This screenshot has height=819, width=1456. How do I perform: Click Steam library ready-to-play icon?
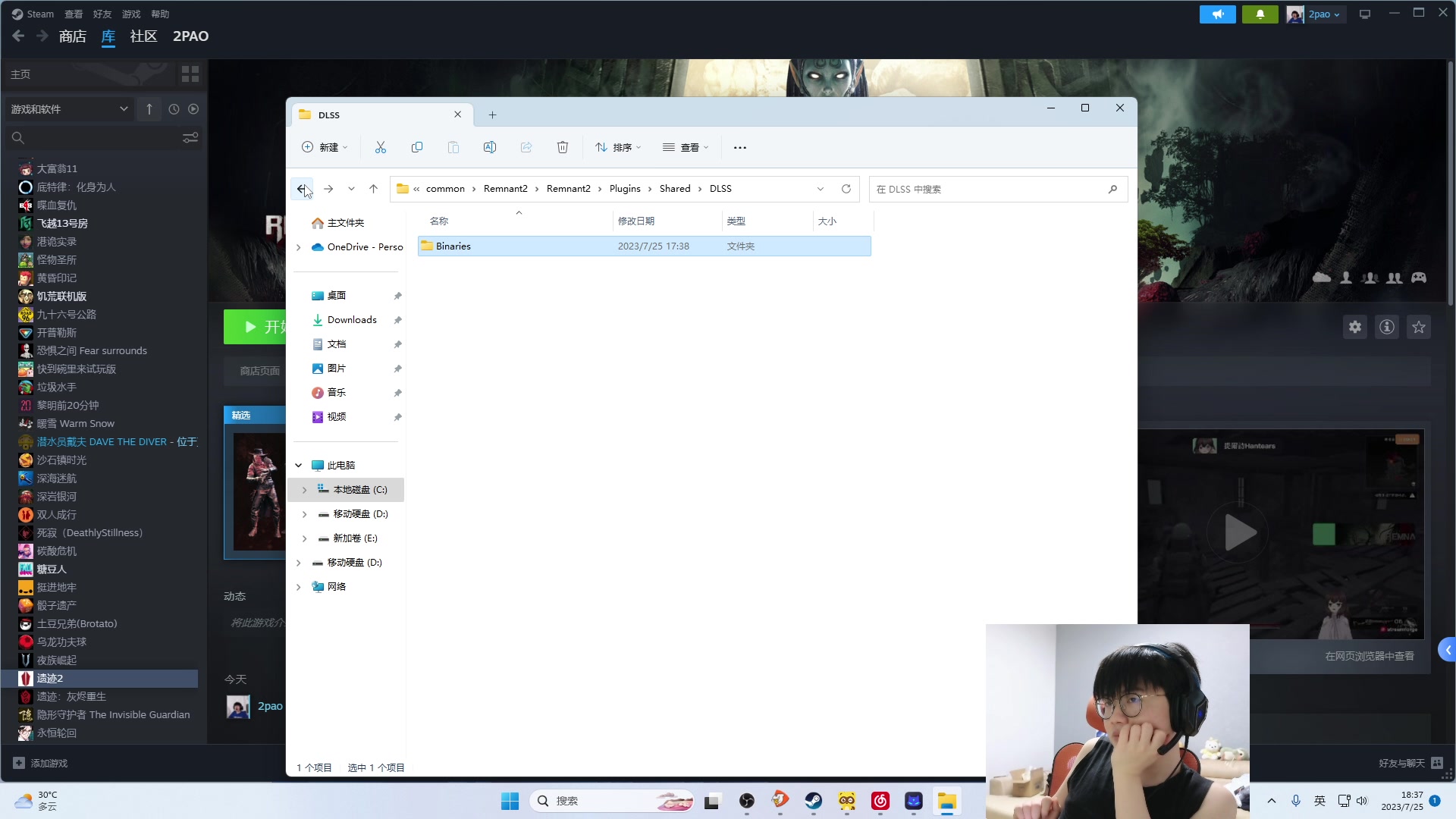[x=193, y=109]
